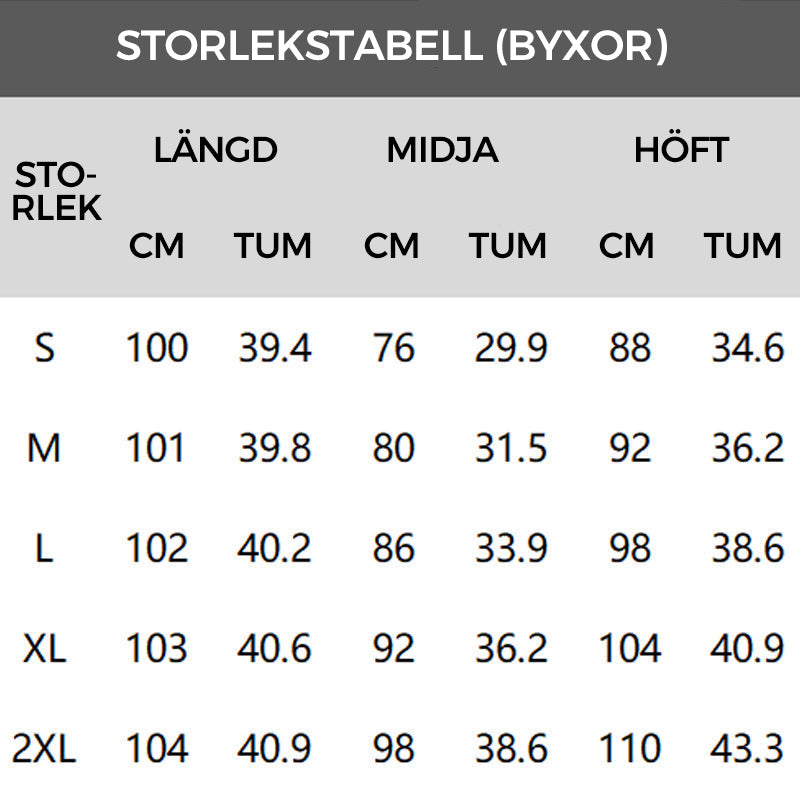
Task: Click the STORLEKSTABELL (BYXOR) title
Action: (391, 46)
